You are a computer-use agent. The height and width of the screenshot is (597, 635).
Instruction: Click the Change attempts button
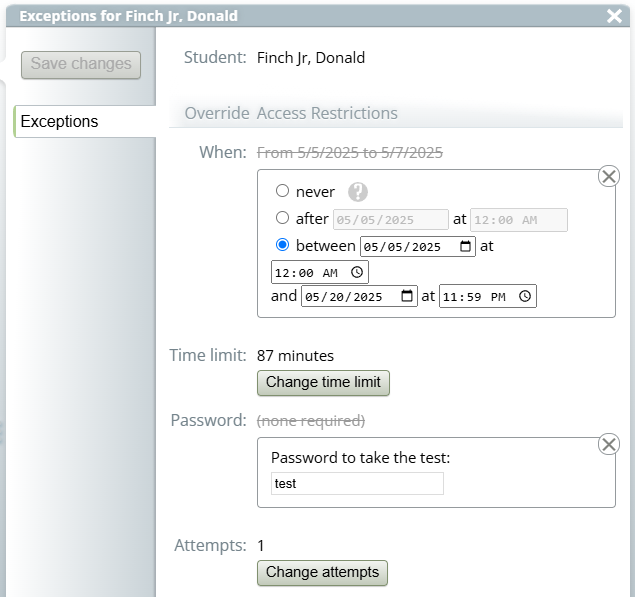322,573
